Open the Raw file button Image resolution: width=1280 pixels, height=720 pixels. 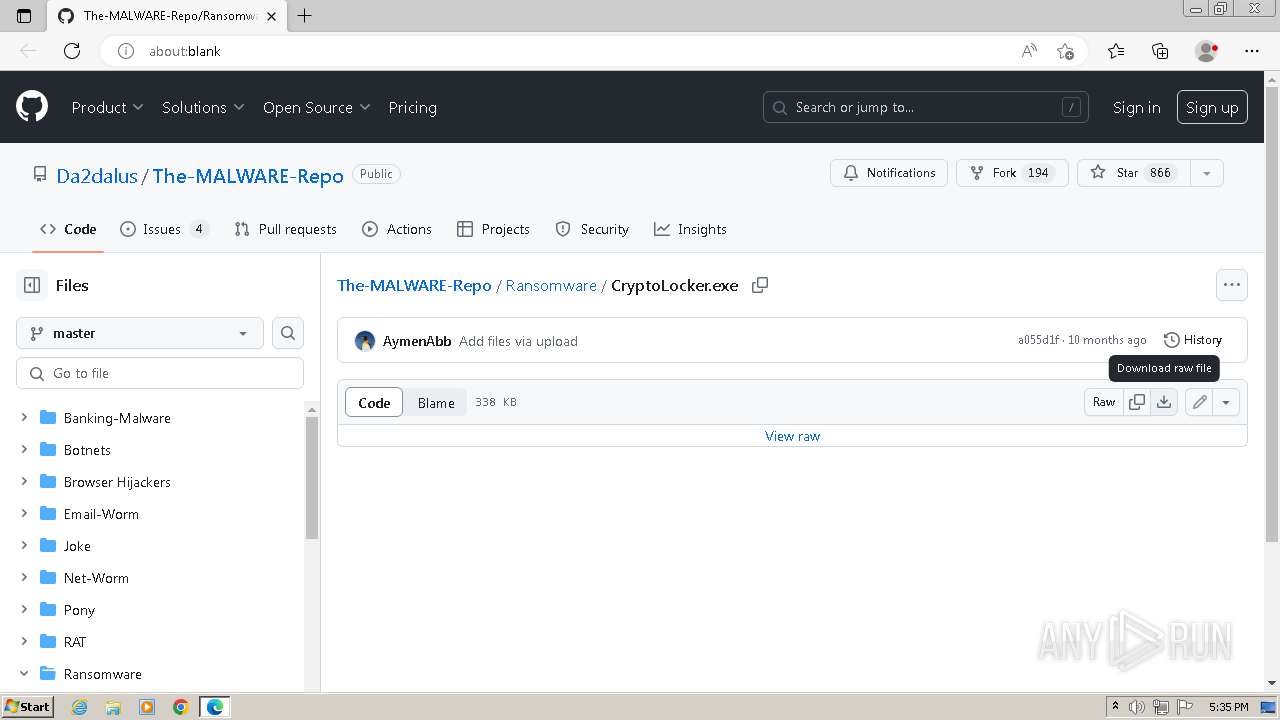pyautogui.click(x=1104, y=402)
